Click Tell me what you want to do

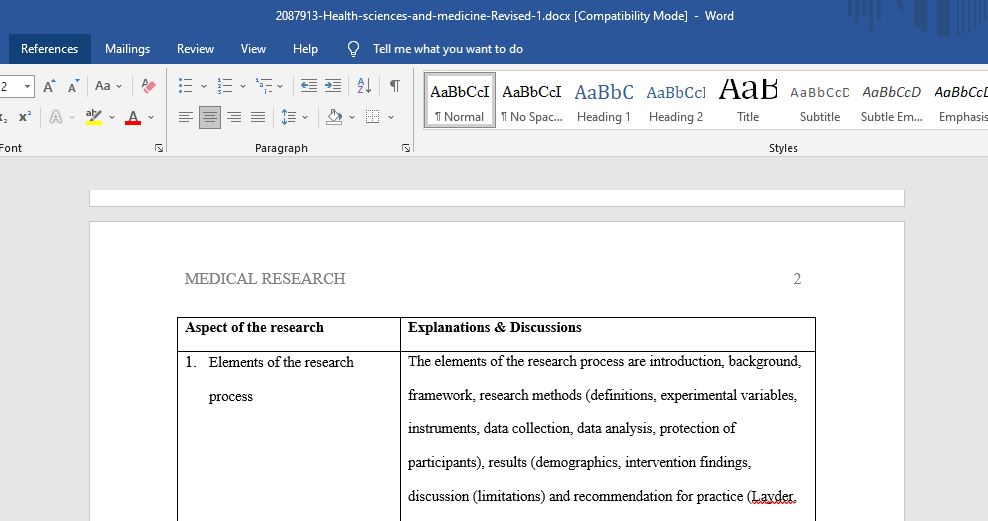(447, 49)
